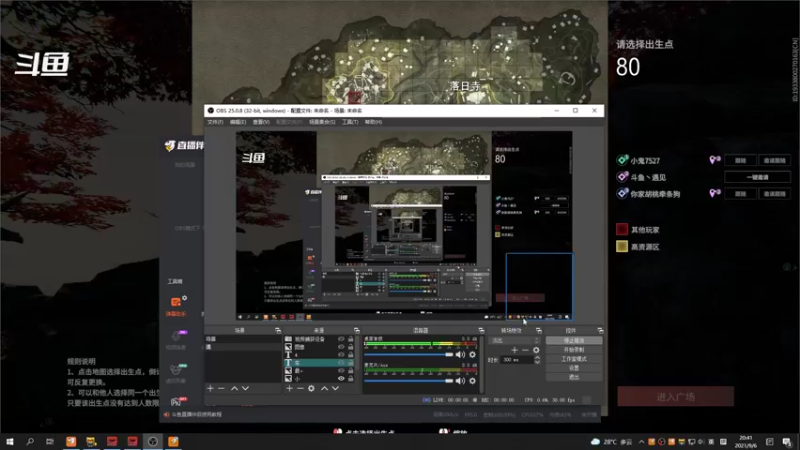Open OBS Edit menu 编辑(E)
The width and height of the screenshot is (800, 450).
click(238, 122)
